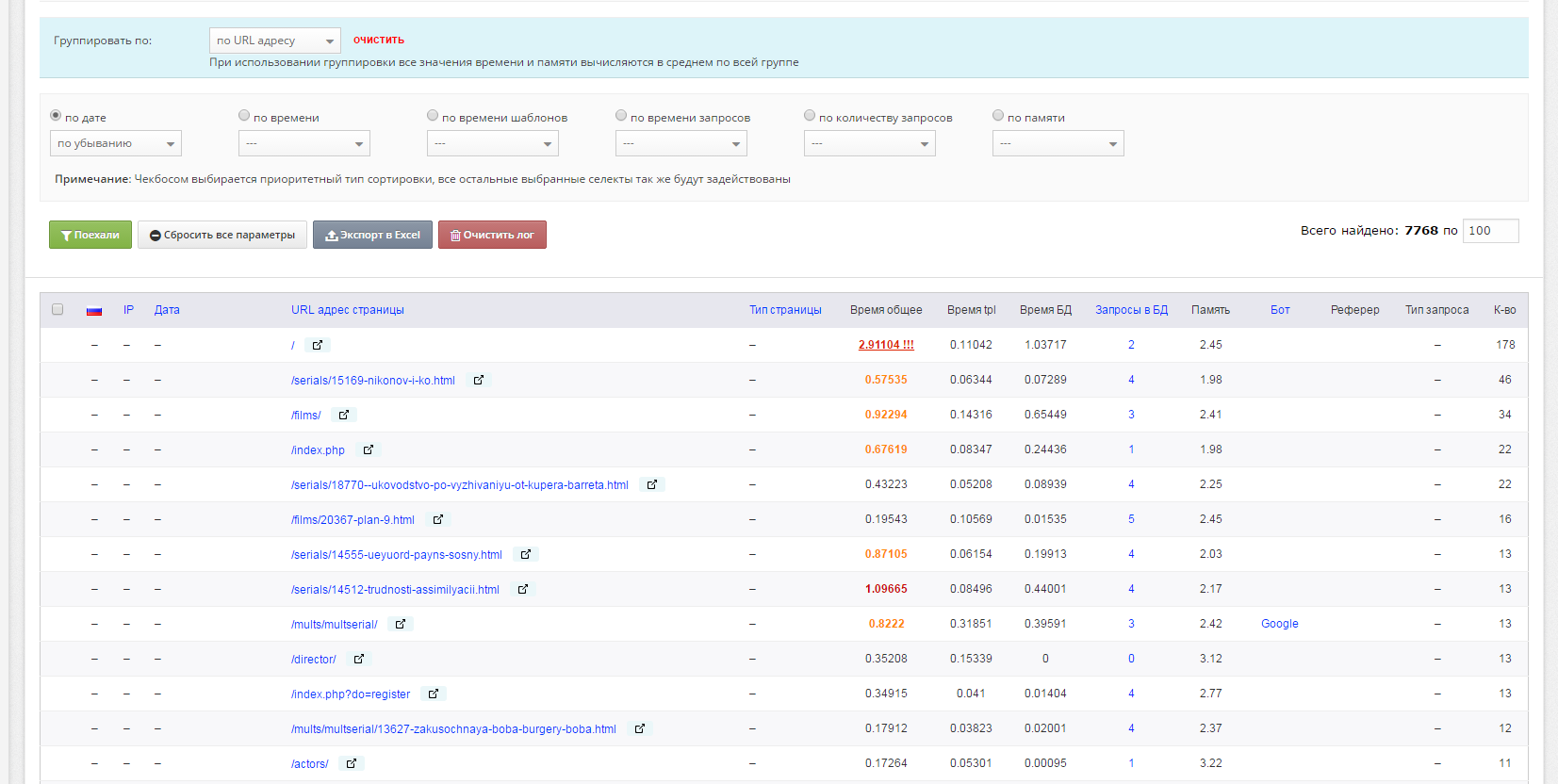Click "Сбросить все параметры" button

[222, 235]
